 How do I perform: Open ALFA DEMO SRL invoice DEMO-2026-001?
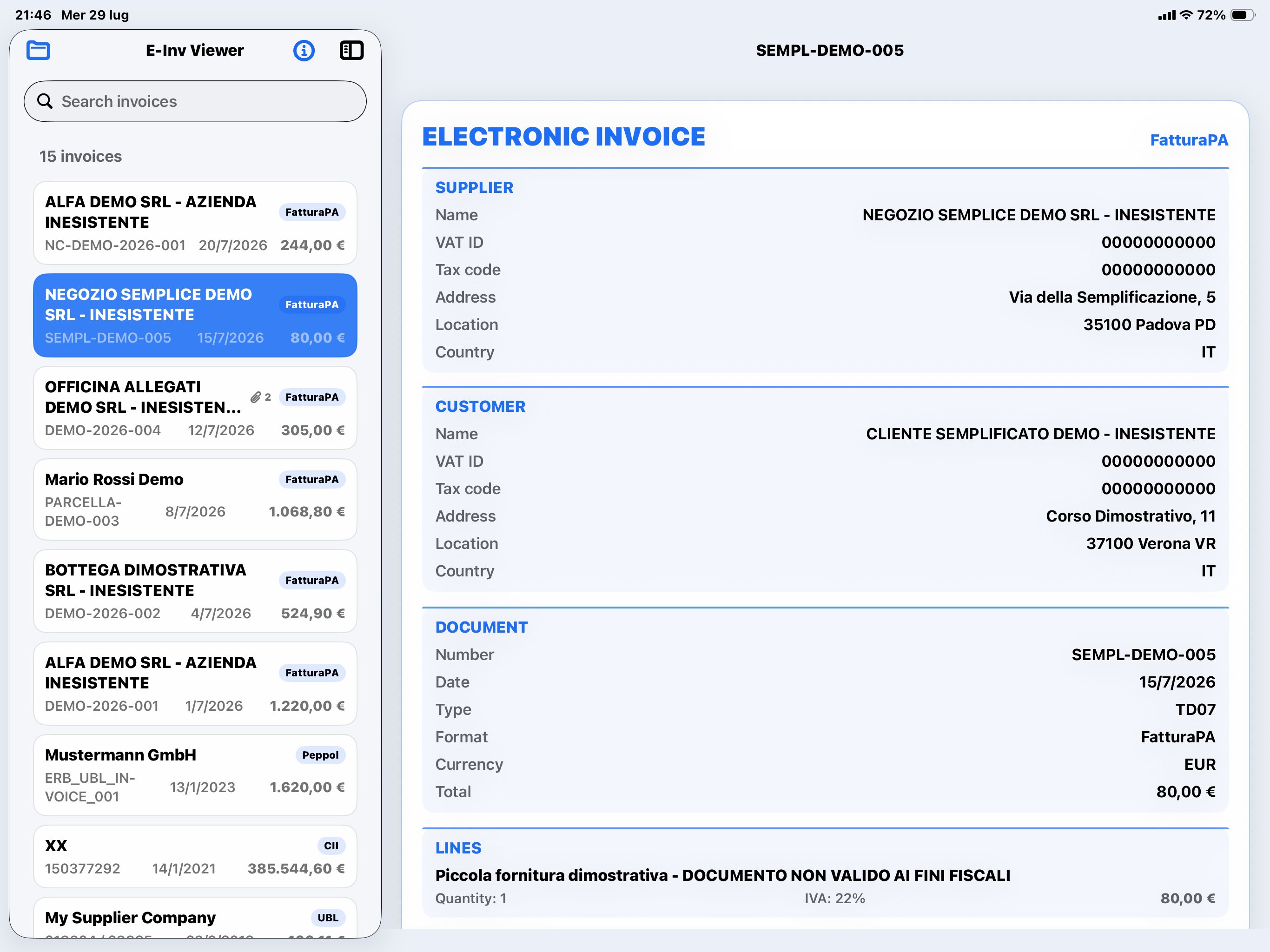pyautogui.click(x=195, y=683)
